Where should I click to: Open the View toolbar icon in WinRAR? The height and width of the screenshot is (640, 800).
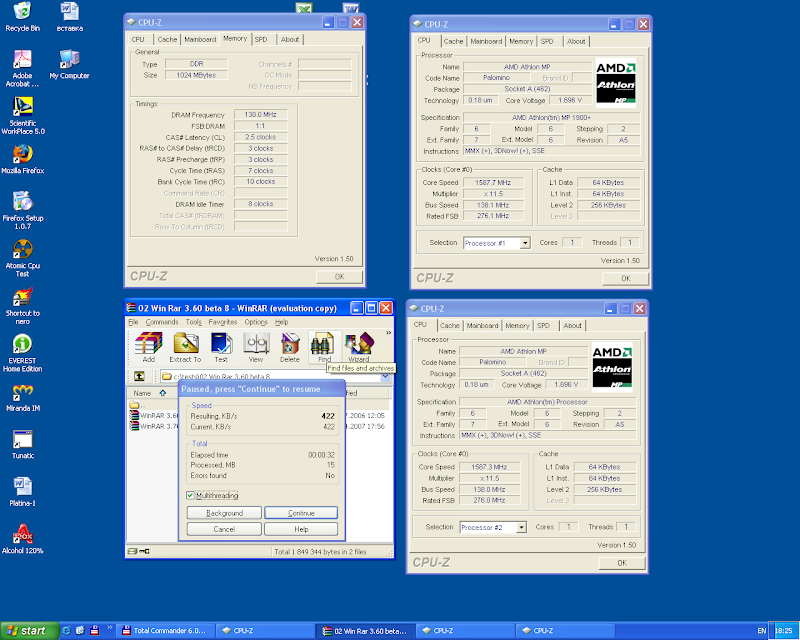(255, 345)
